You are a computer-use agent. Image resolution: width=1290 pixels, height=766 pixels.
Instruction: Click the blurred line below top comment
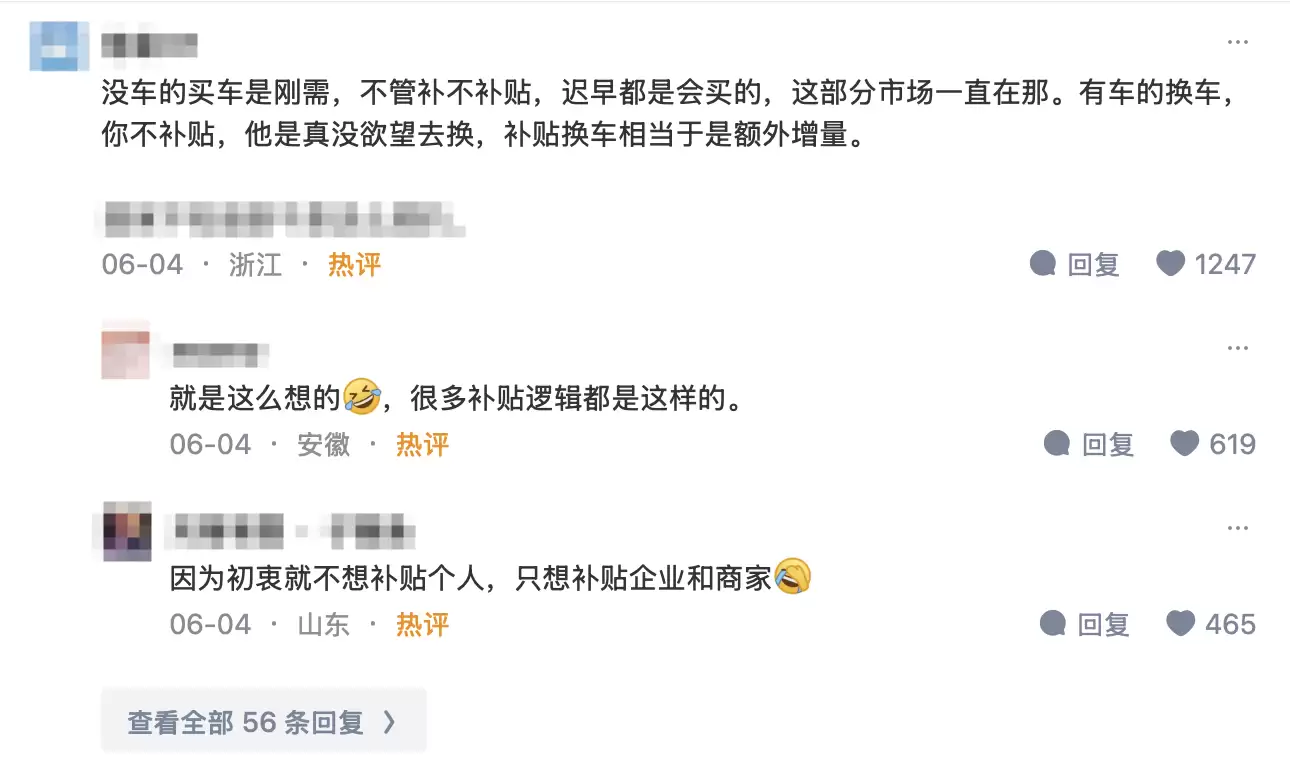[284, 216]
